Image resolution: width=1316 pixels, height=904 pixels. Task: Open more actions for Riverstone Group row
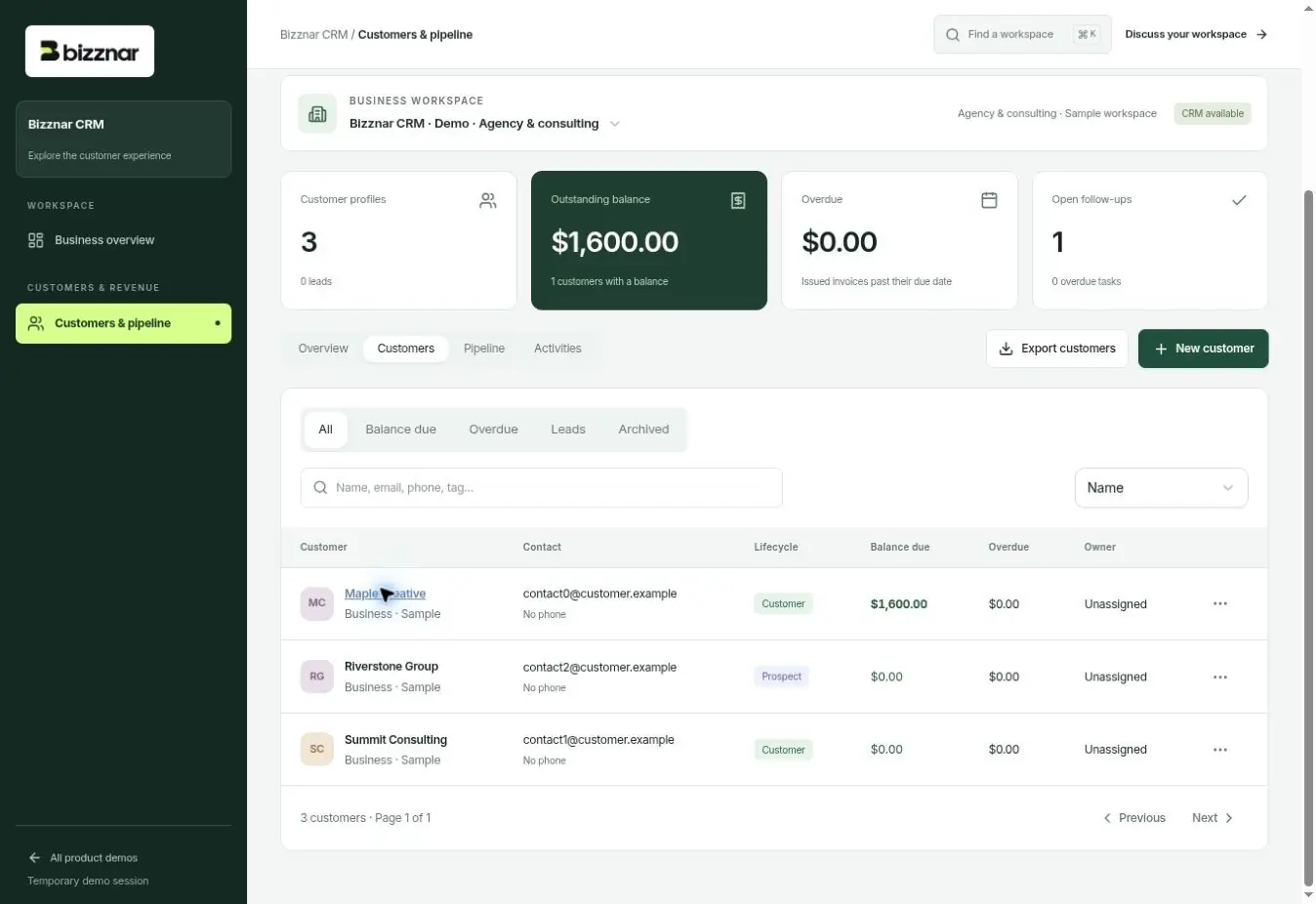pyautogui.click(x=1220, y=677)
